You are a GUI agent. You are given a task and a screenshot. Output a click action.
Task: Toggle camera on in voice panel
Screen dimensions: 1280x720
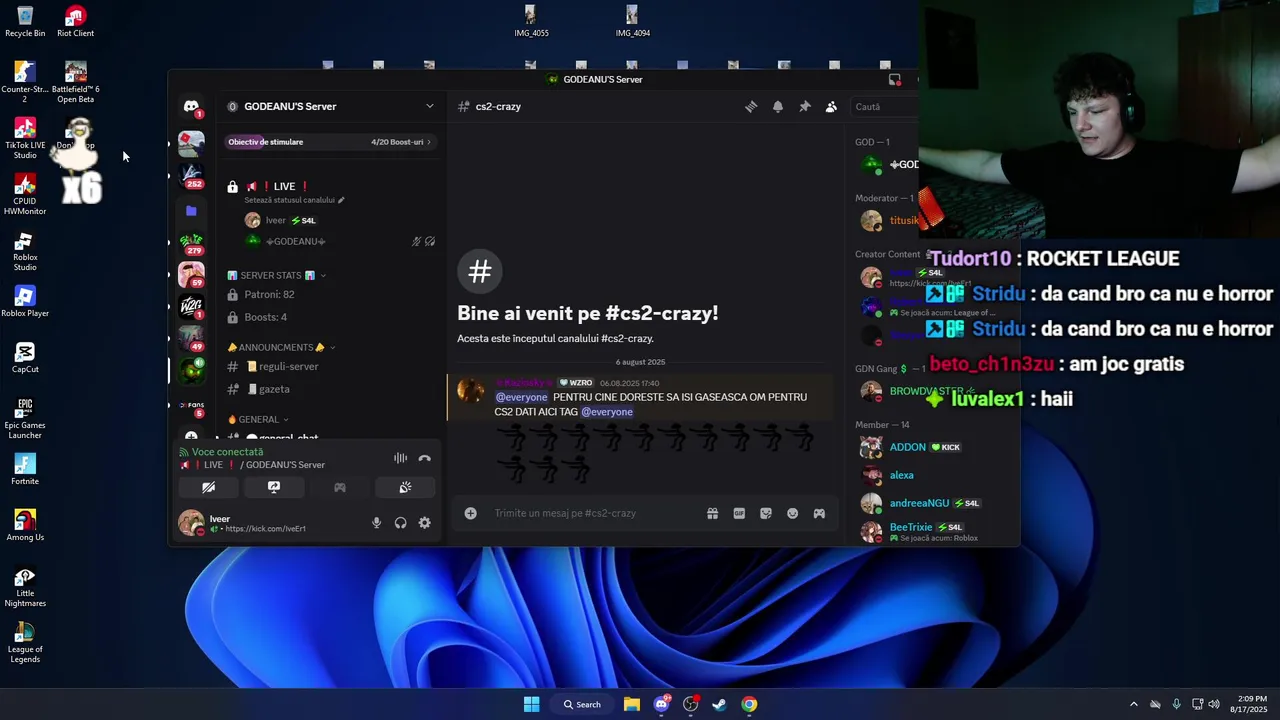click(x=208, y=487)
